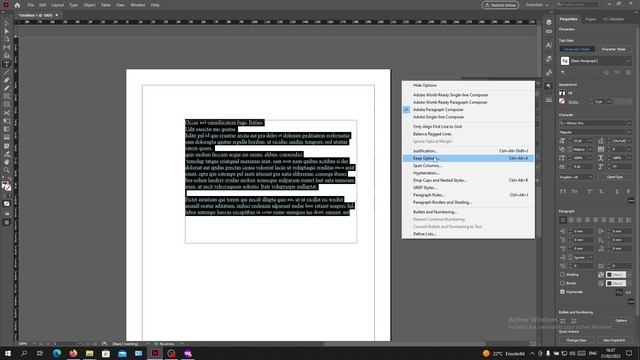
Task: Enable the Border checkbox
Action: [562, 283]
